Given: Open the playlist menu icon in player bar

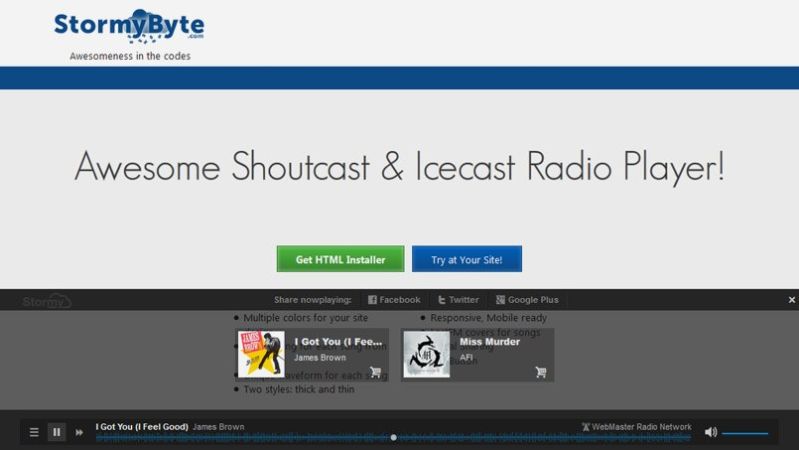Looking at the screenshot, I should click(x=34, y=432).
